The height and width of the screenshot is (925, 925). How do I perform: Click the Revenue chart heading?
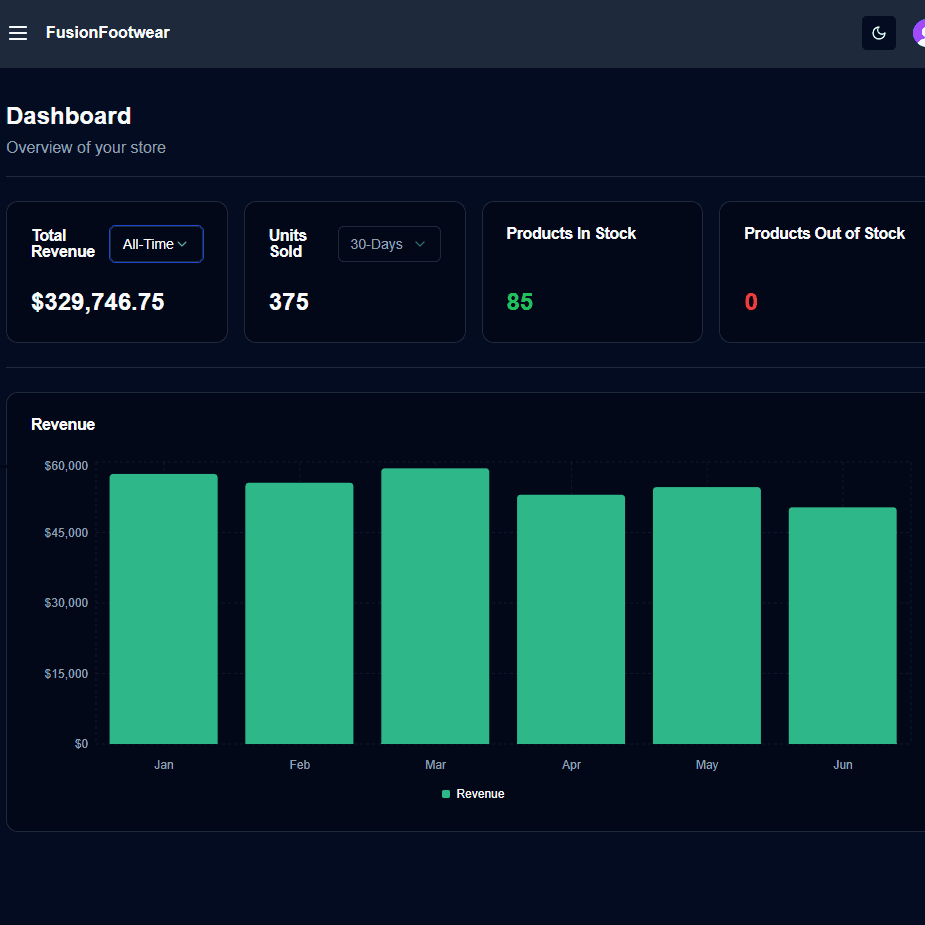(63, 424)
